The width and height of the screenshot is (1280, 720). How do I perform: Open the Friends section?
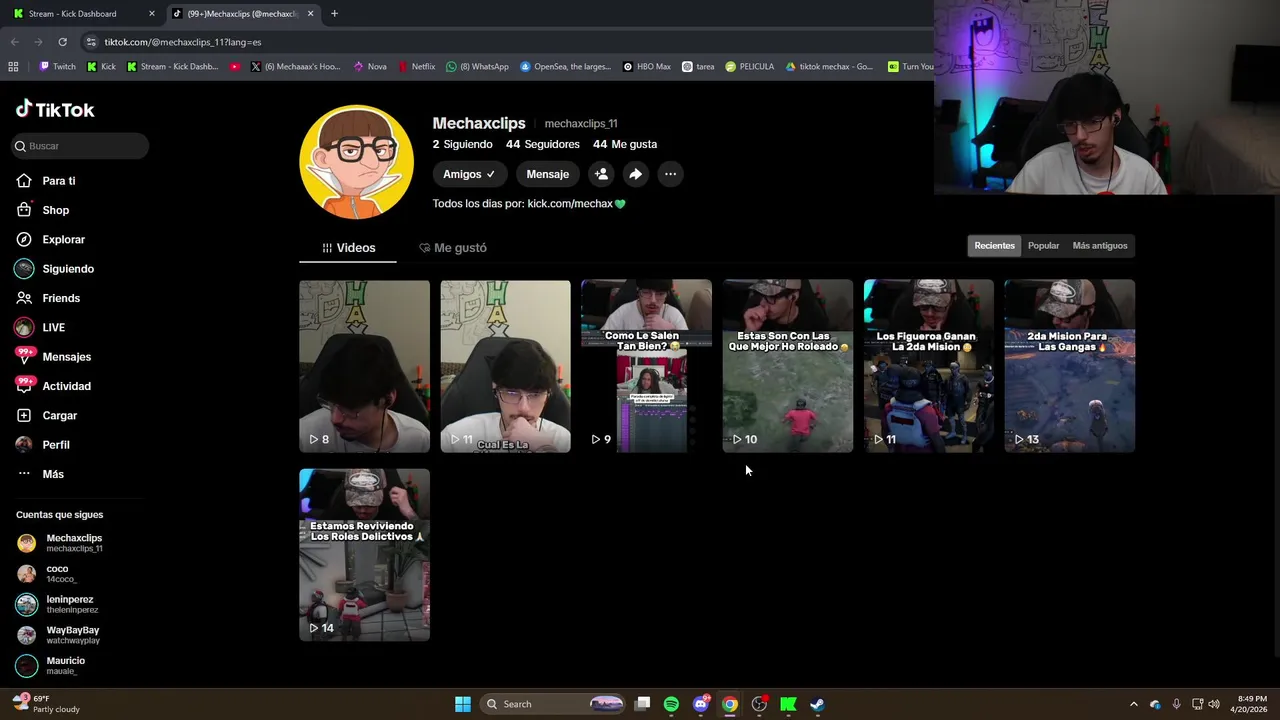[48, 298]
